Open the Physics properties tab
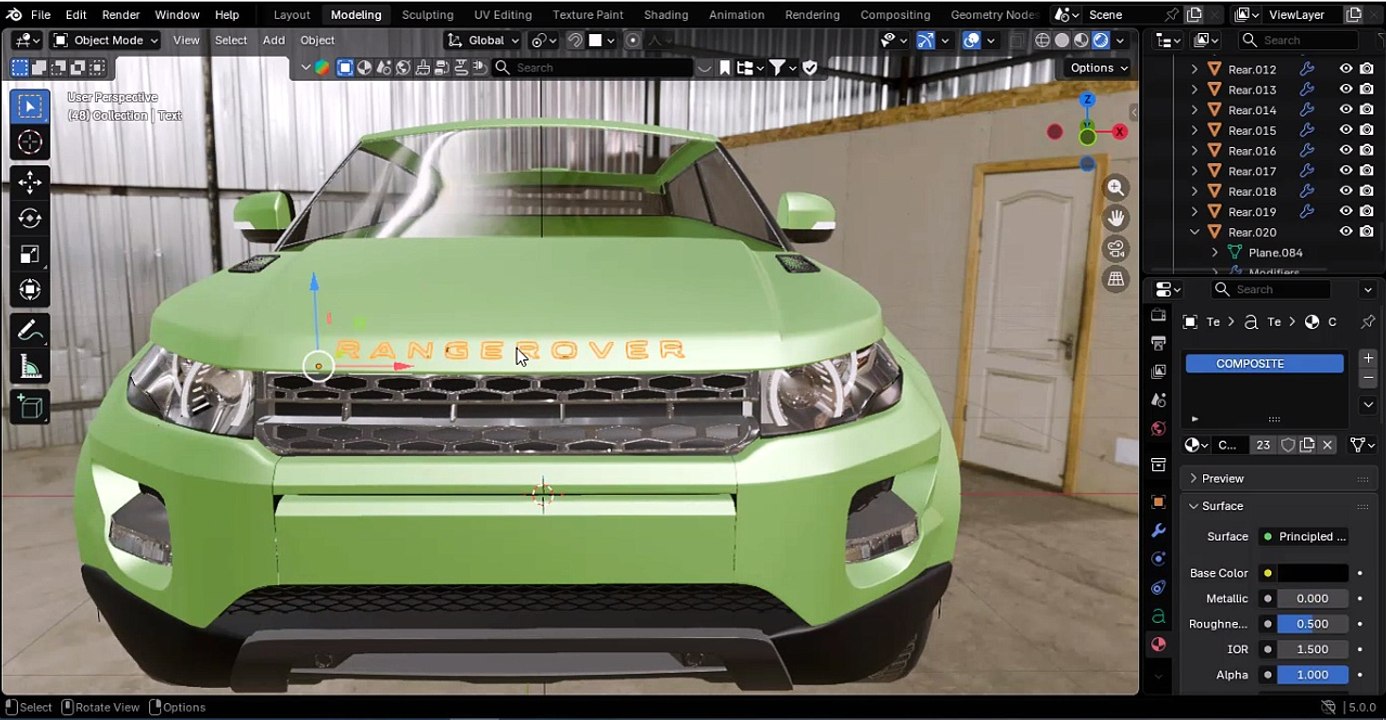The width and height of the screenshot is (1386, 720). click(x=1158, y=559)
